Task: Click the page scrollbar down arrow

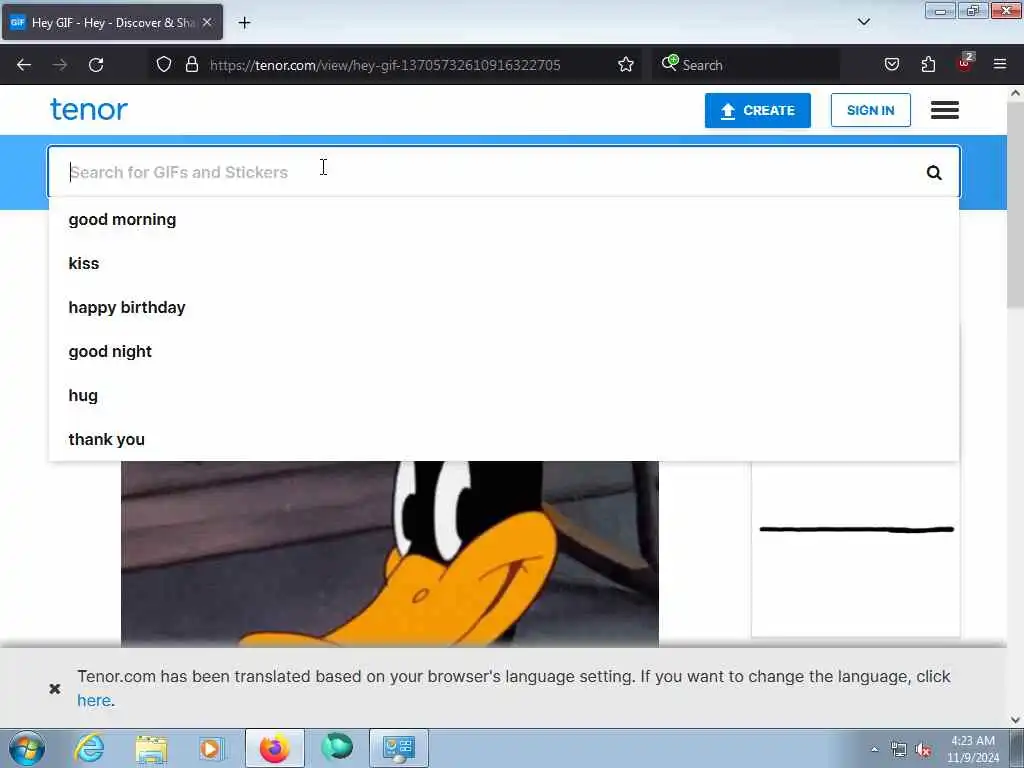Action: 1015,720
